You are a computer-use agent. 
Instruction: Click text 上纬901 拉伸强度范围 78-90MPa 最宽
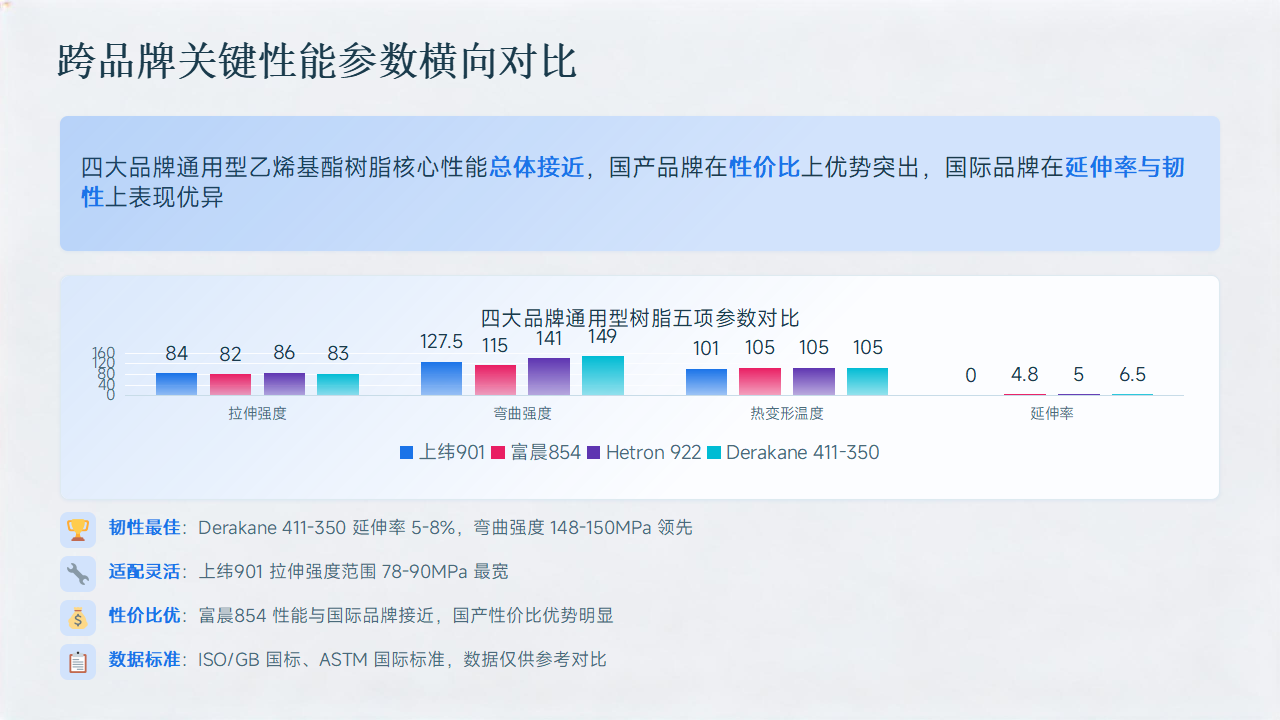pos(353,572)
